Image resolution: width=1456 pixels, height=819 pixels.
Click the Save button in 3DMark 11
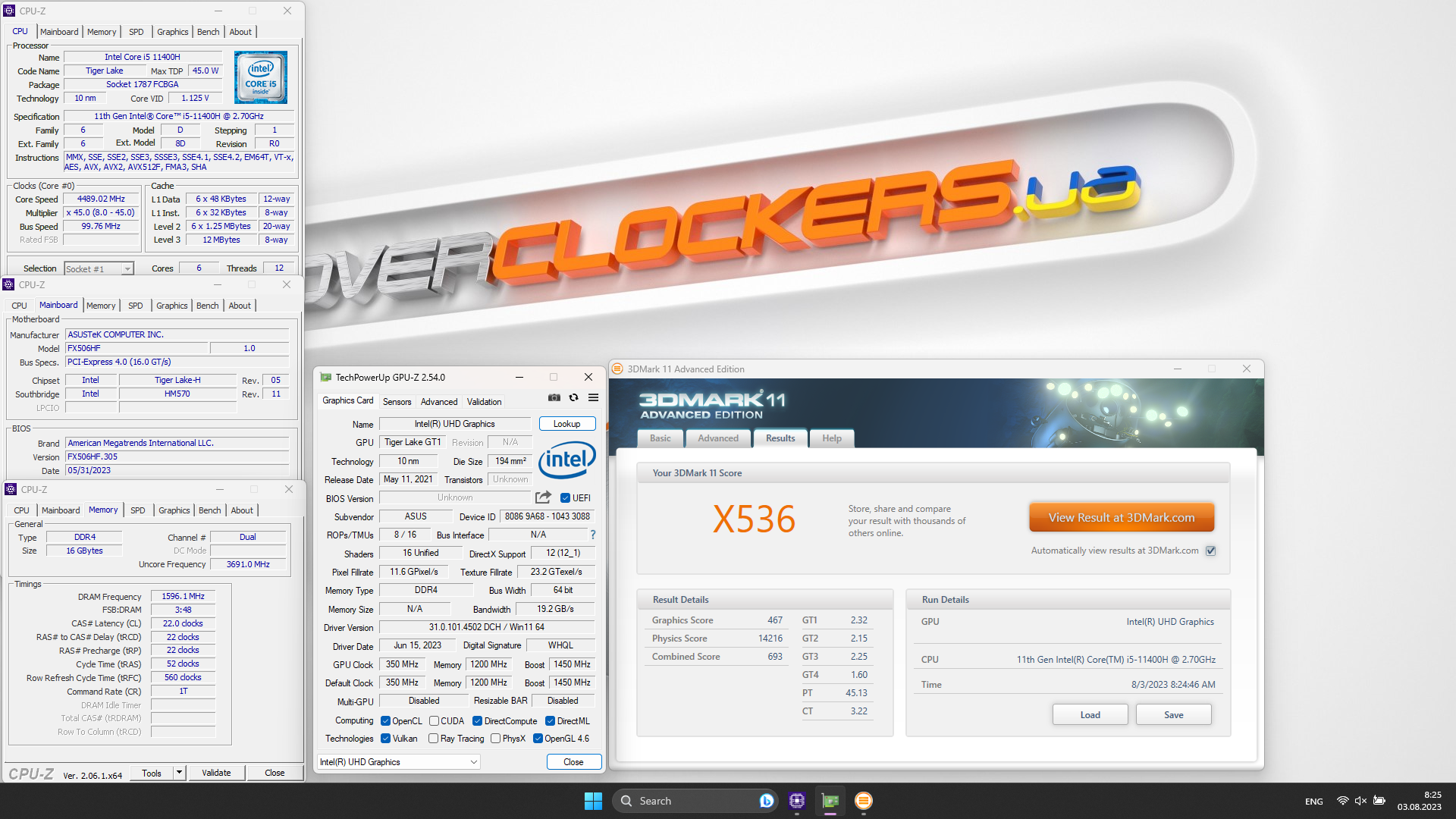pyautogui.click(x=1173, y=715)
